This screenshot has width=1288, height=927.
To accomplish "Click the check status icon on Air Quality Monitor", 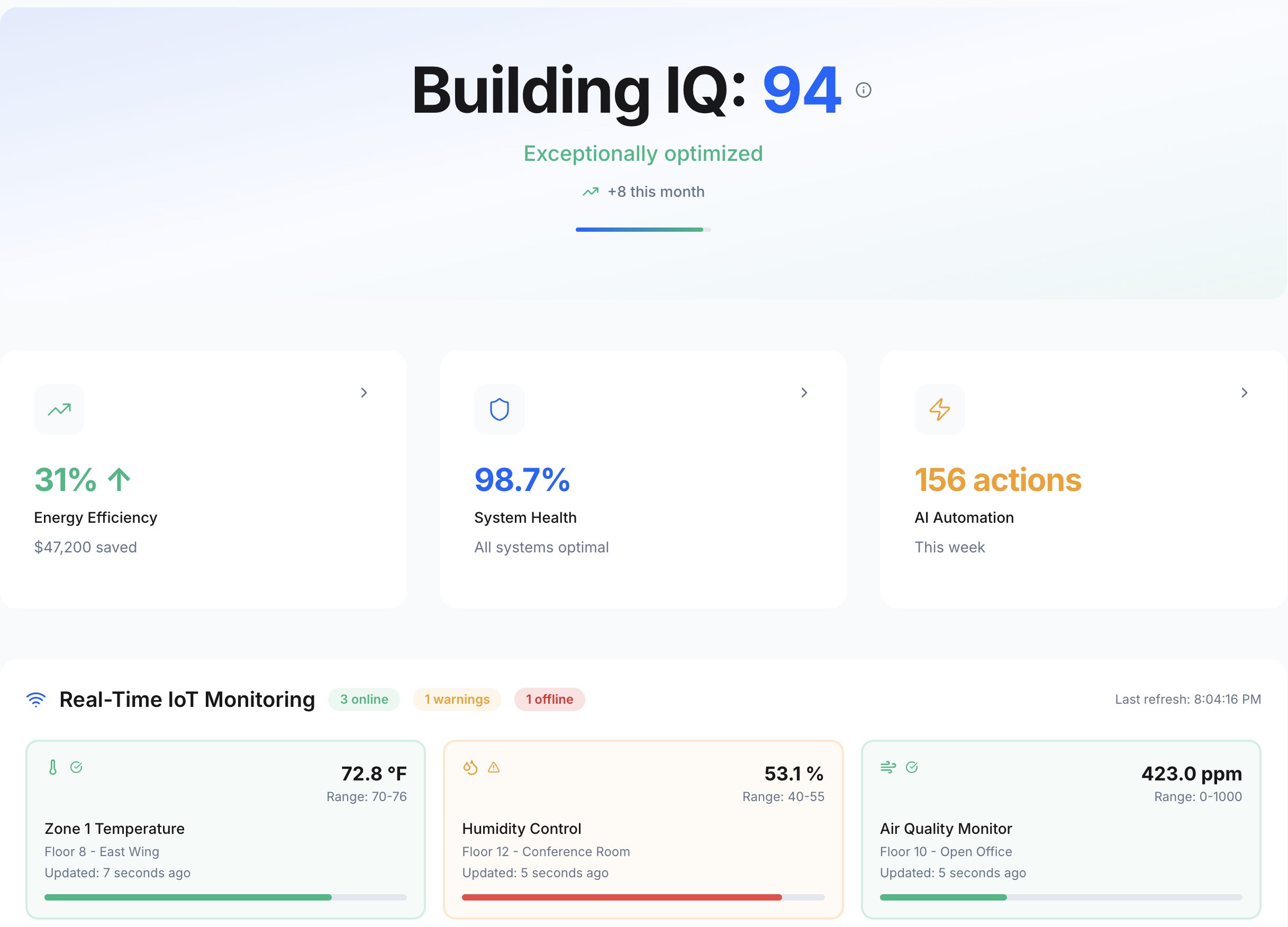I will click(911, 768).
